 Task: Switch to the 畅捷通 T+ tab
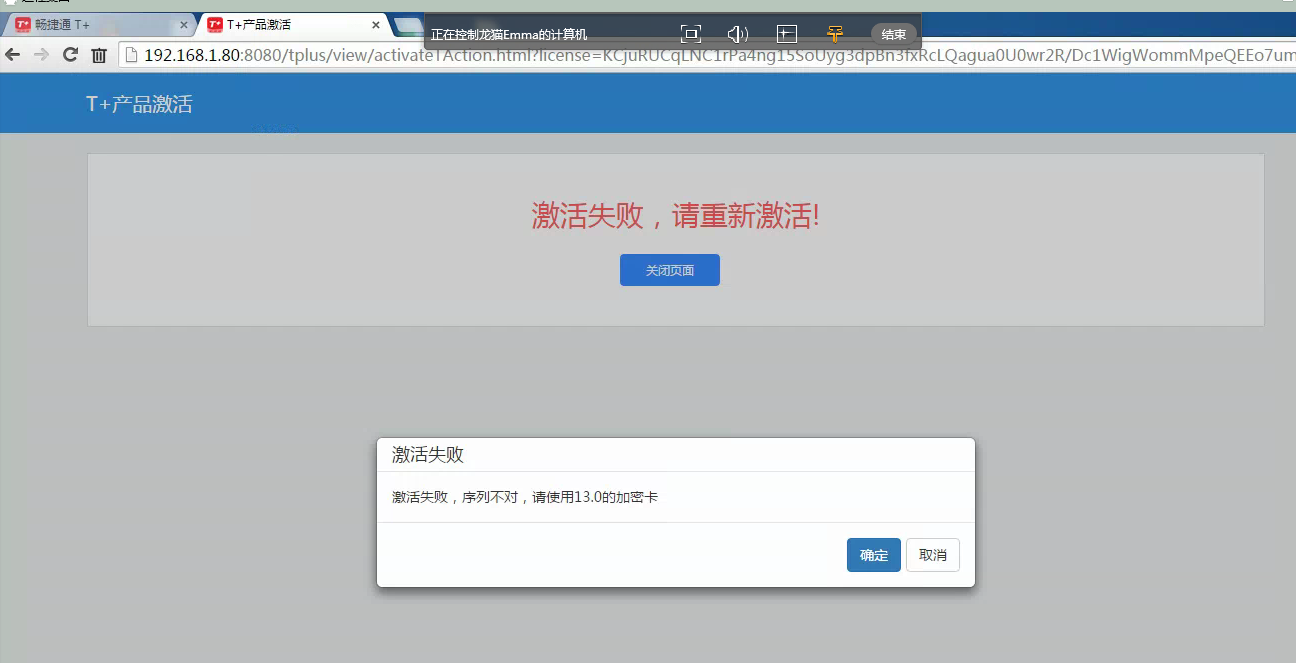[x=98, y=24]
